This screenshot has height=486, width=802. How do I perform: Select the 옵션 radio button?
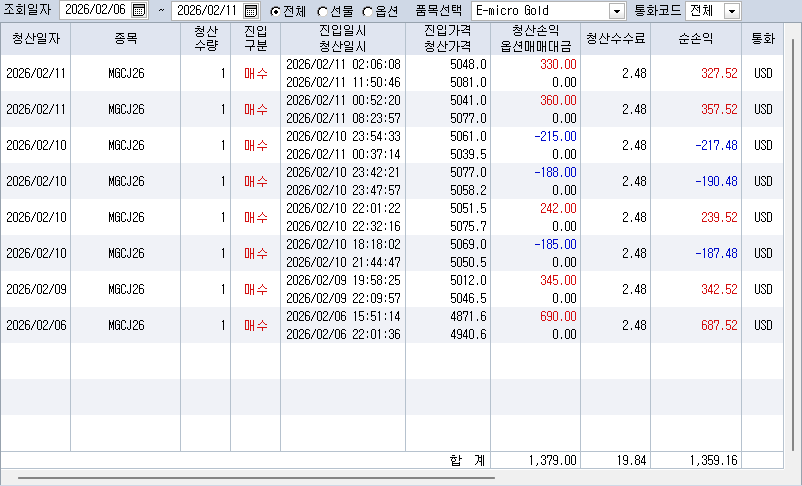(367, 11)
